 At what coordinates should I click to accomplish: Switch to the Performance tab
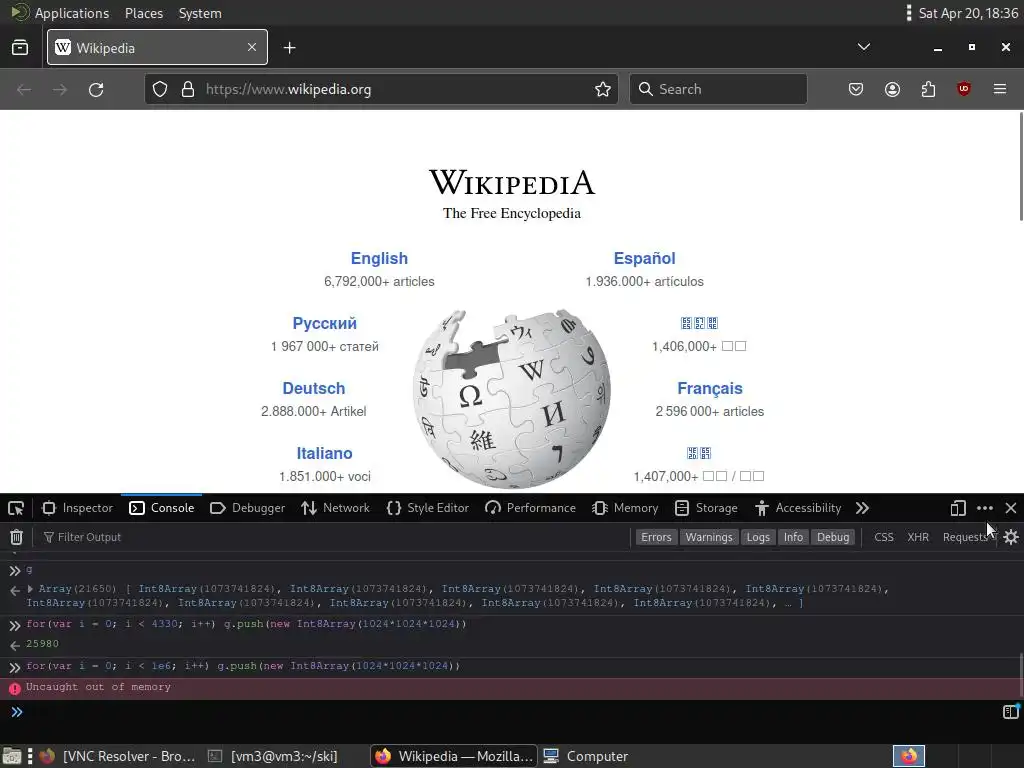tap(531, 508)
